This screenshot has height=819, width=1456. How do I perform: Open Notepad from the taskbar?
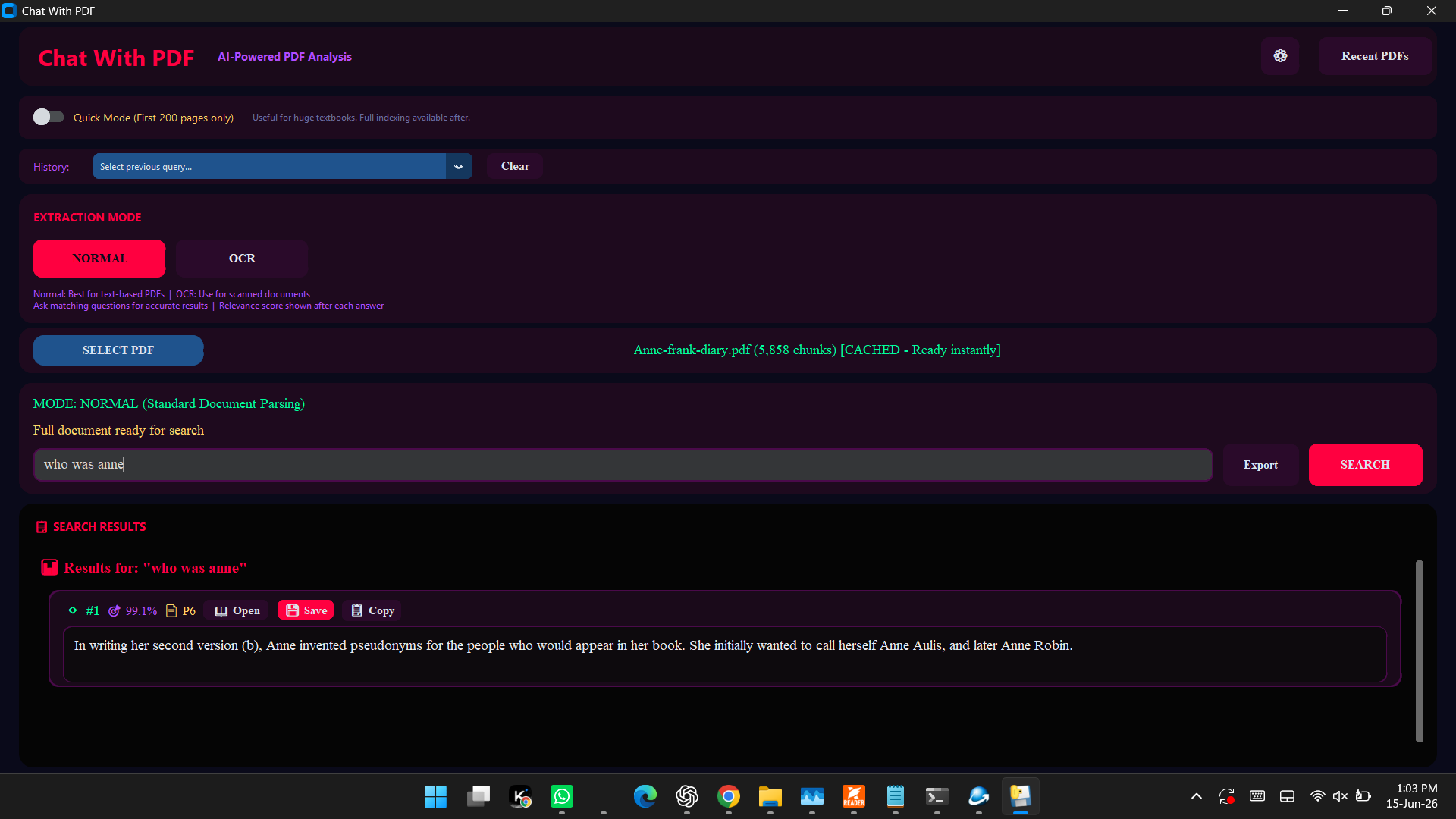click(896, 796)
